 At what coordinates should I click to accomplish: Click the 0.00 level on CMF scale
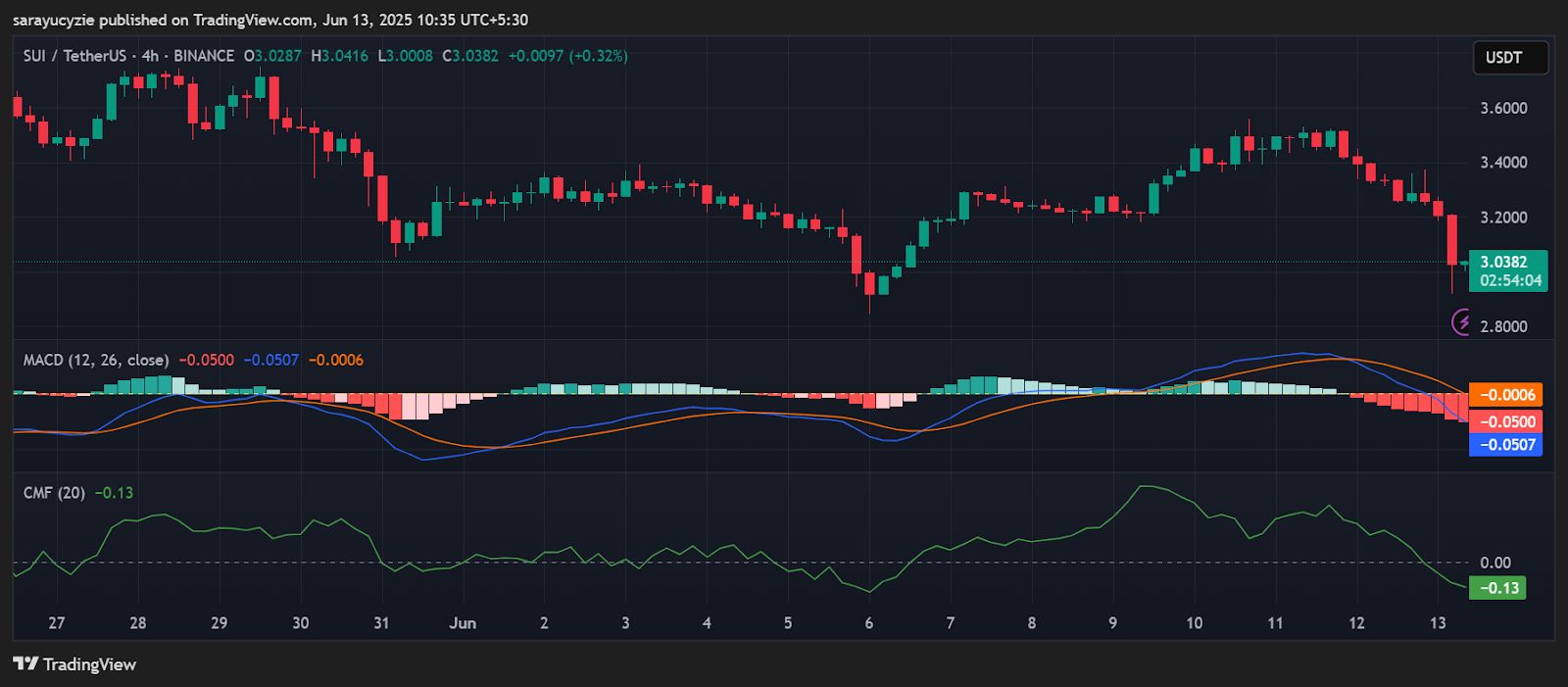(1495, 563)
